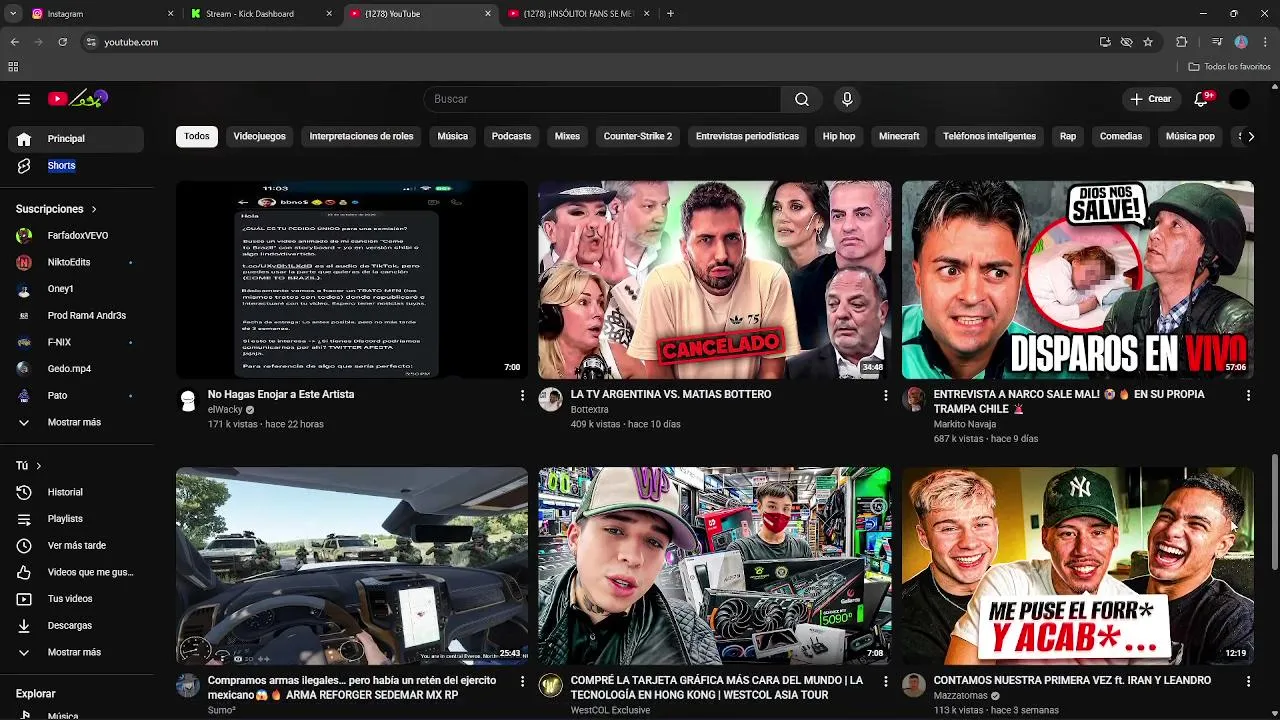
Task: Open elWacky channel avatar
Action: click(x=188, y=400)
